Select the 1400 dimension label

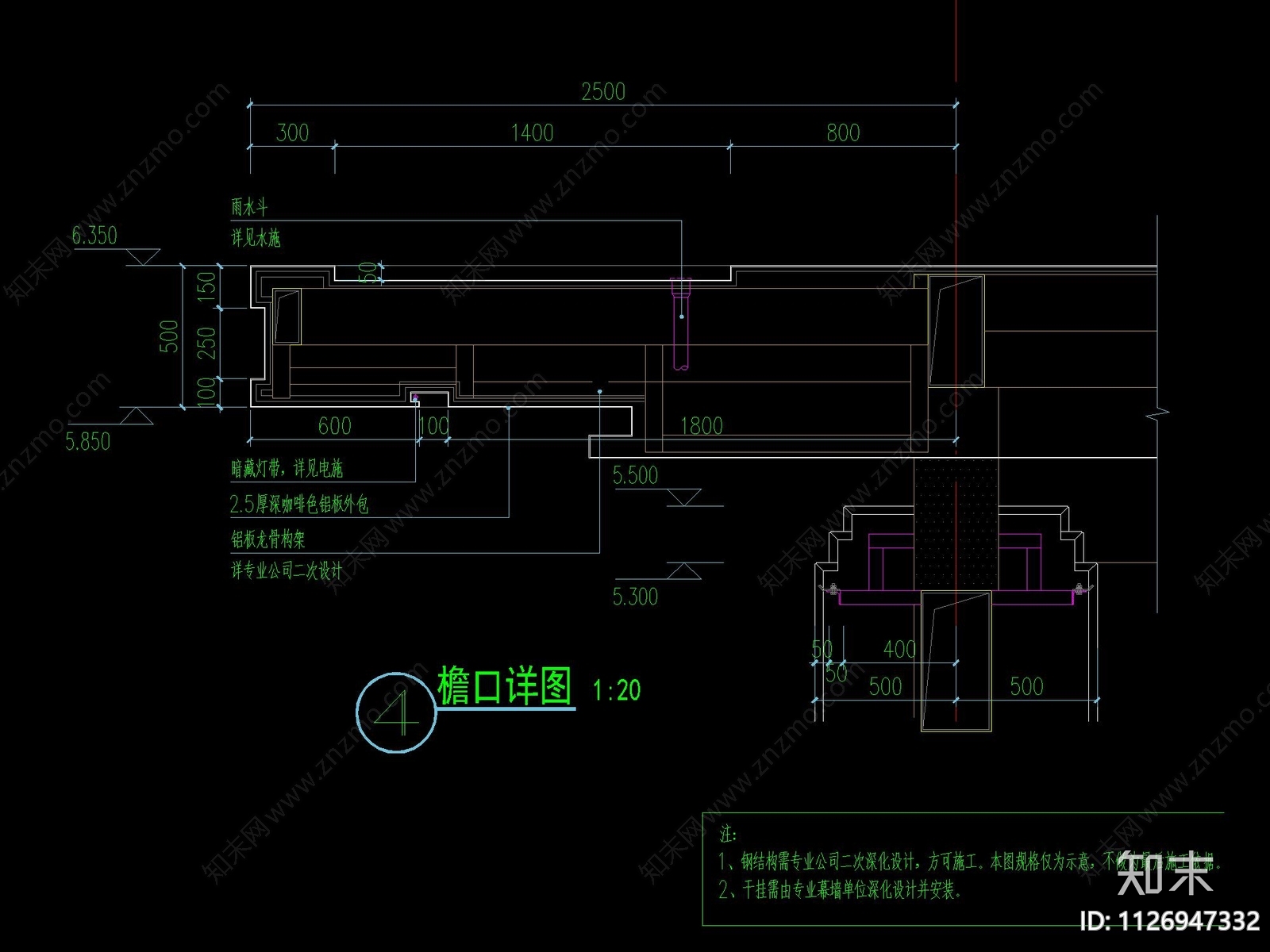(532, 132)
